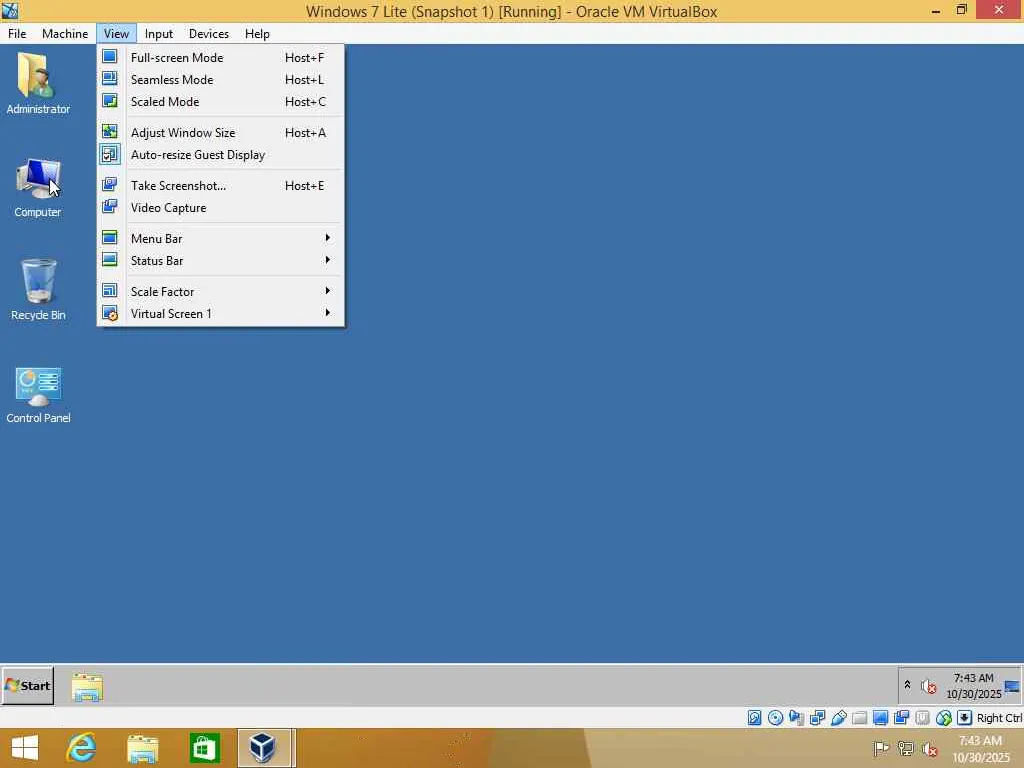Screen dimensions: 1024x768
Task: Launch Internet Explorer from host taskbar
Action: coord(82,748)
